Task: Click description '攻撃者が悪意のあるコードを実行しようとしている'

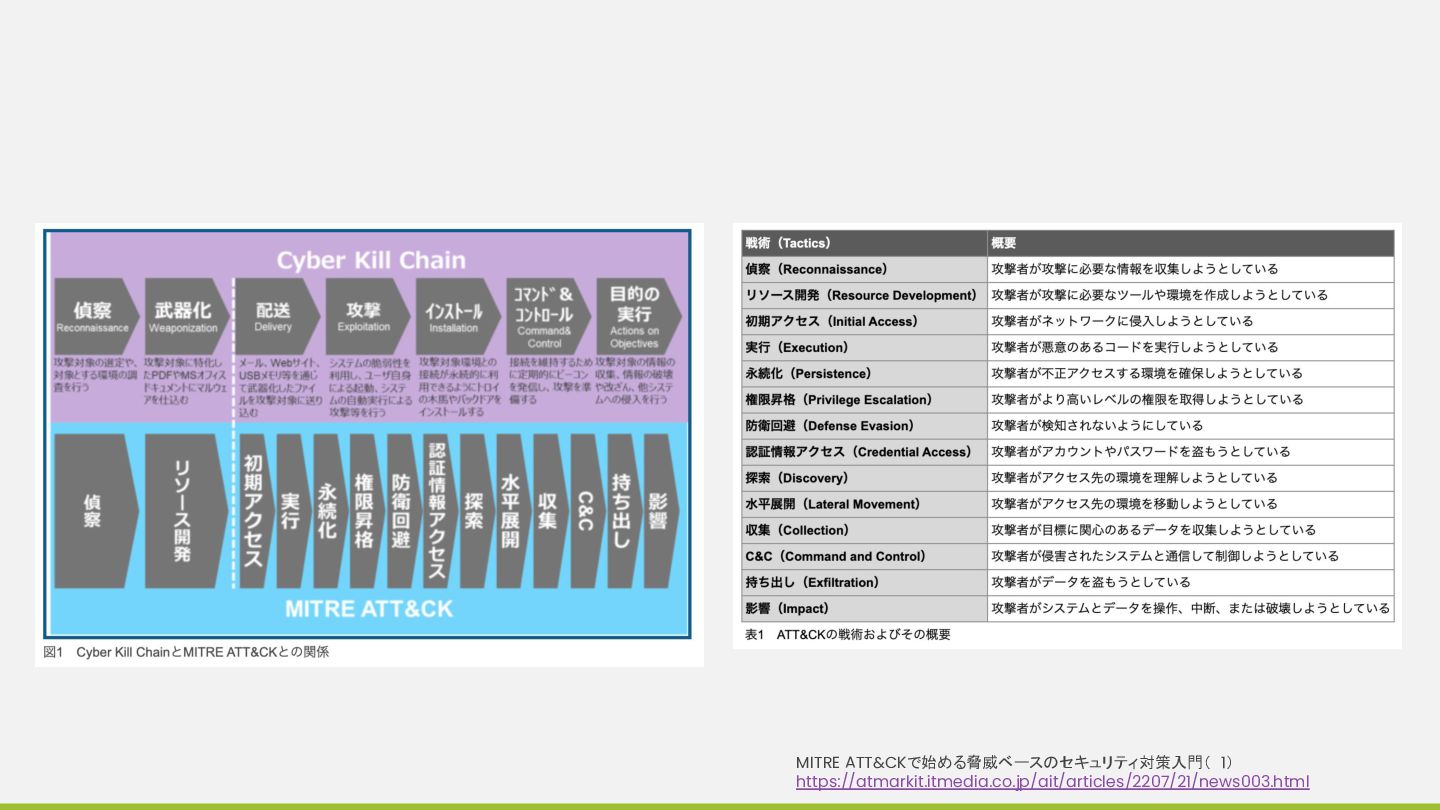Action: [x=1134, y=347]
